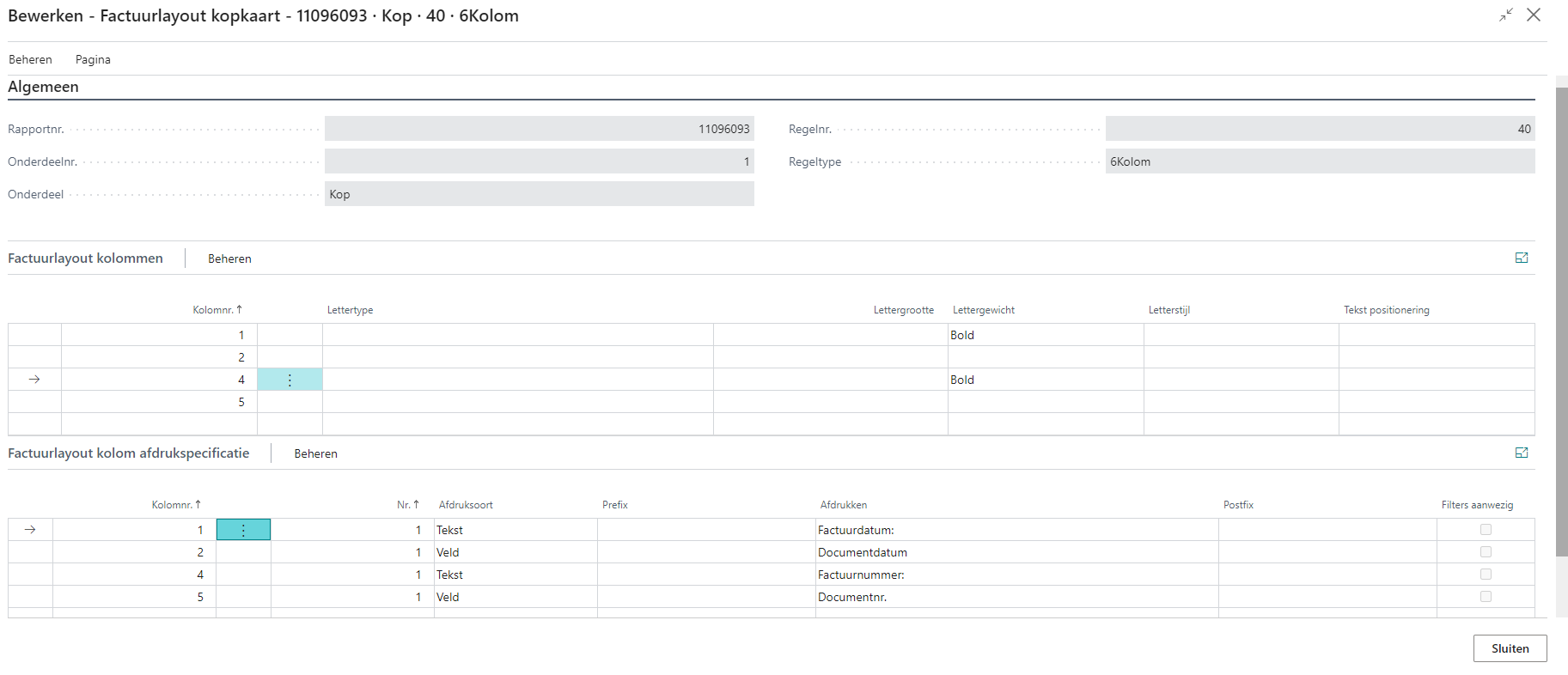Image resolution: width=1568 pixels, height=675 pixels.
Task: Expand the Factuurlayout kolommen part to full view
Action: 1521,258
